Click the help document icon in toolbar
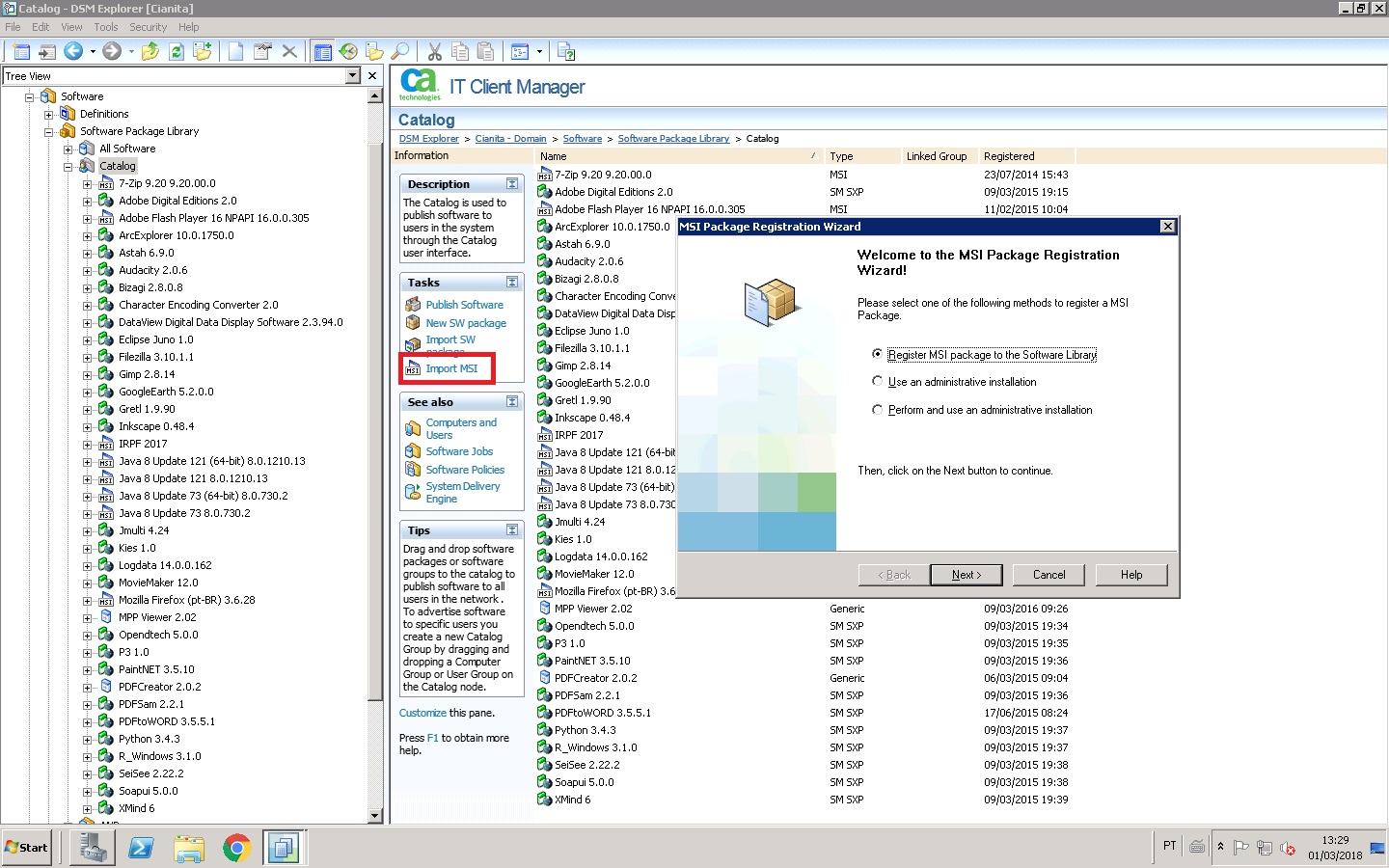The image size is (1389, 868). point(566,51)
